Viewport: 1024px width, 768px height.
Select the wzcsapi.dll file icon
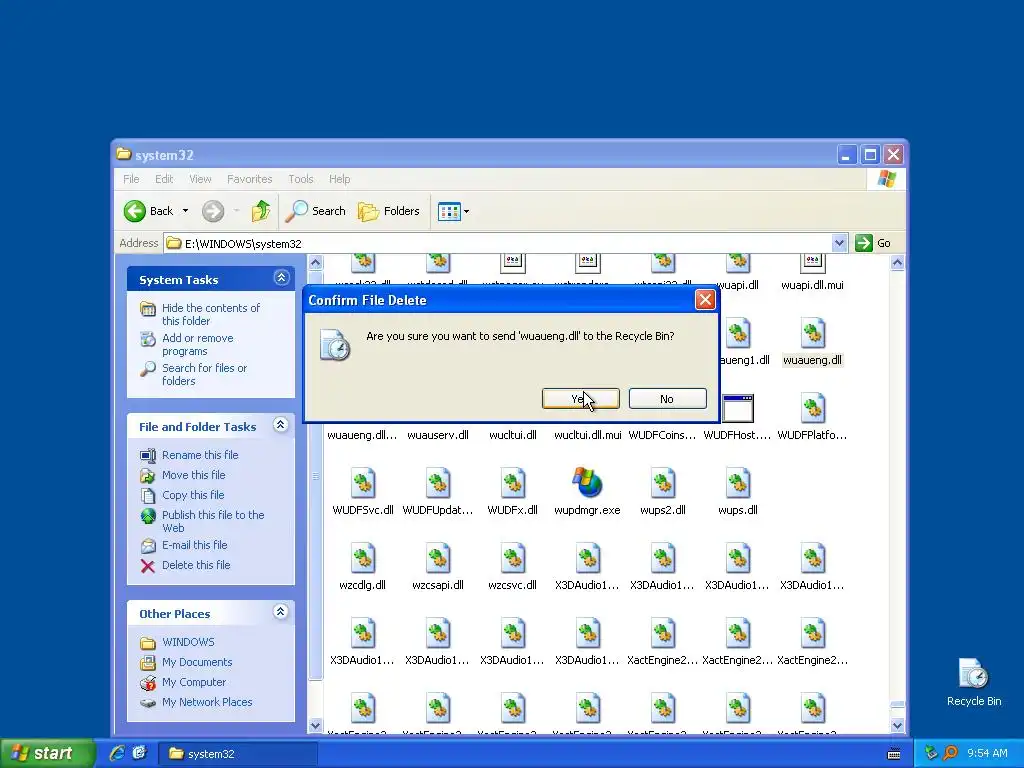point(438,558)
